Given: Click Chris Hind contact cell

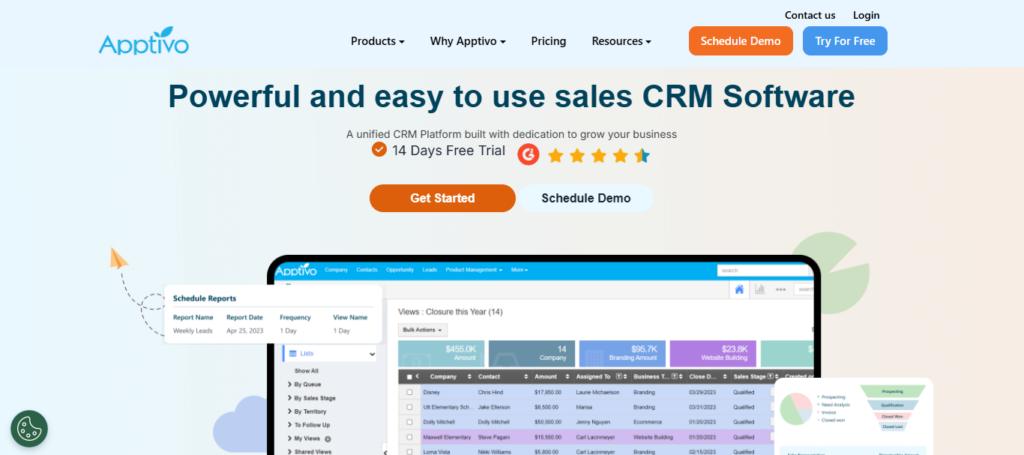Looking at the screenshot, I should pyautogui.click(x=490, y=392).
